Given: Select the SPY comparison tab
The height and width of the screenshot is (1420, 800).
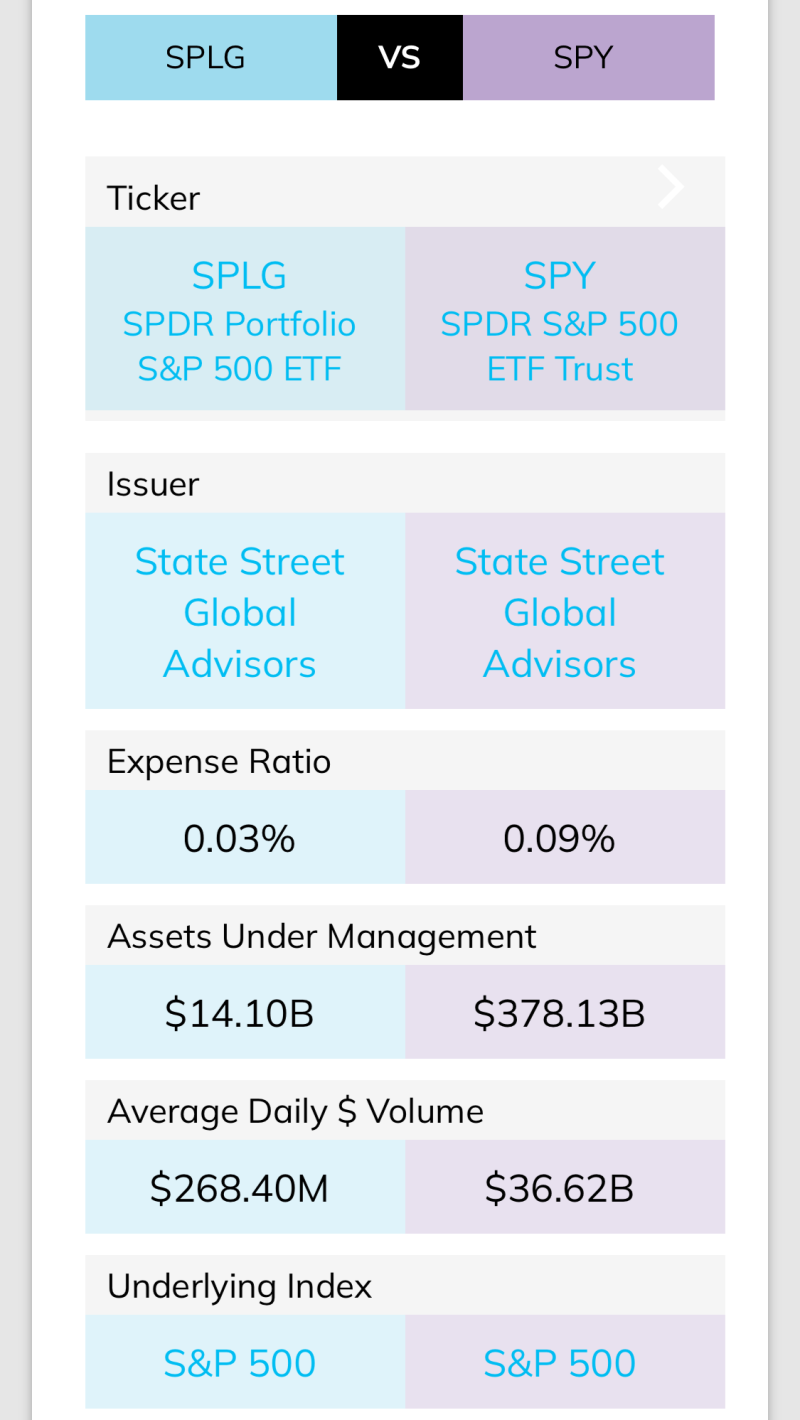Looking at the screenshot, I should tap(589, 57).
